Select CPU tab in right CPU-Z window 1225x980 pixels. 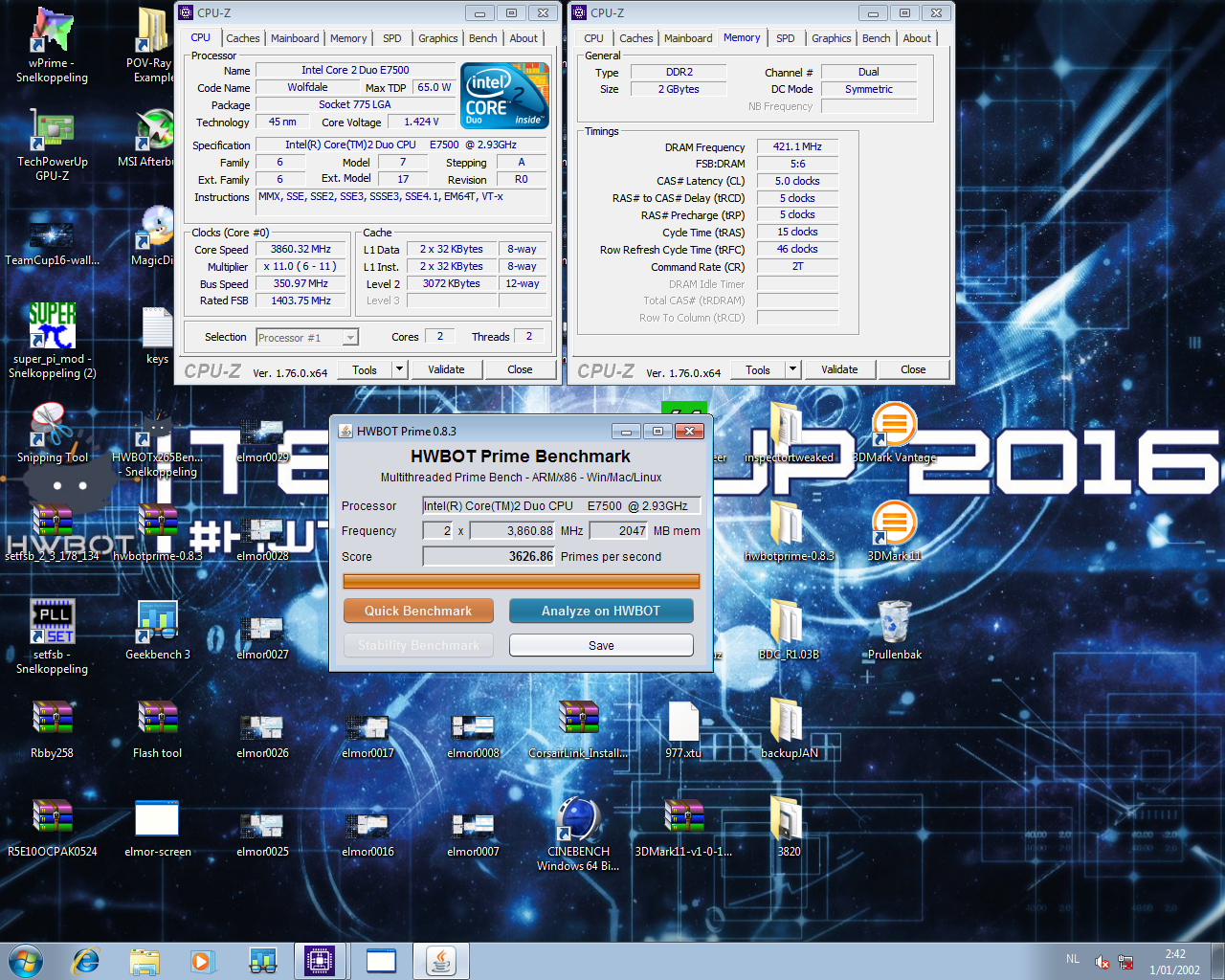(x=594, y=38)
